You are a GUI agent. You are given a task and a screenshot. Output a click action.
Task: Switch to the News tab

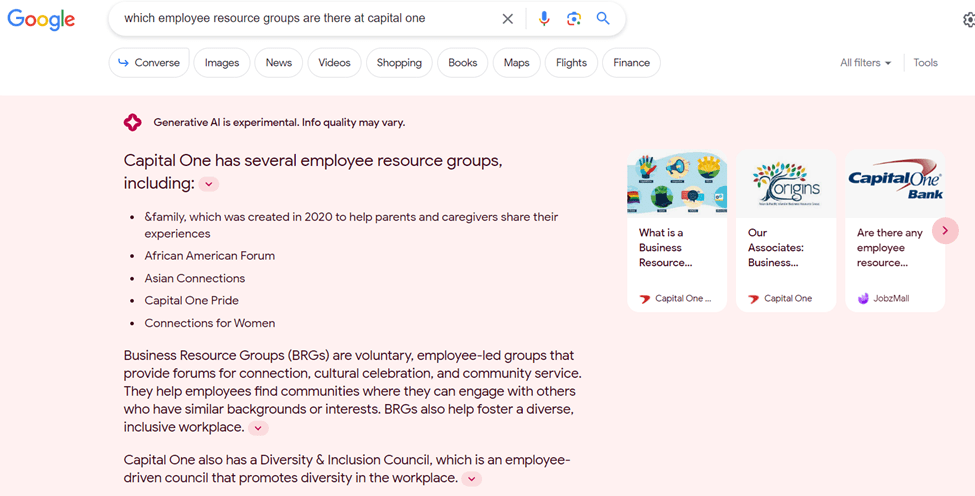[x=279, y=63]
